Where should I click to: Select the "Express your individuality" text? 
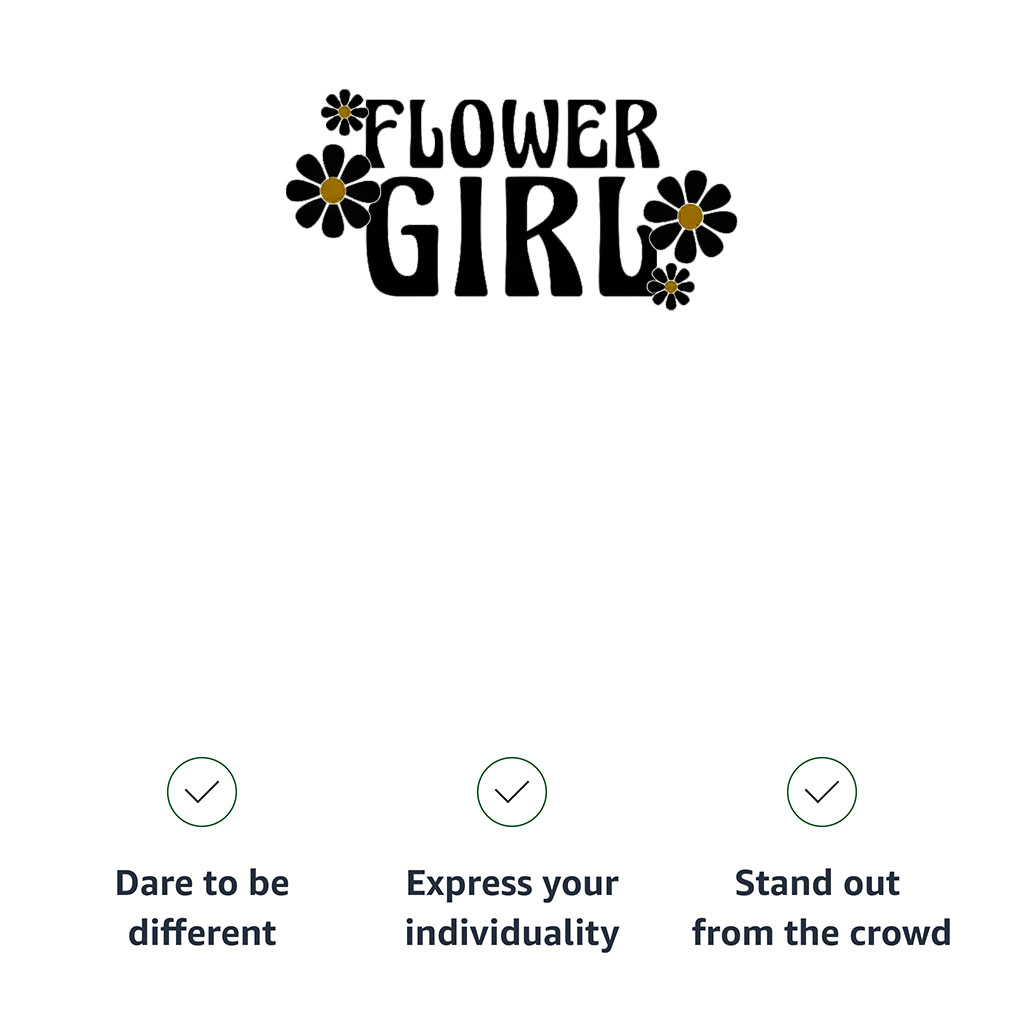tap(512, 908)
